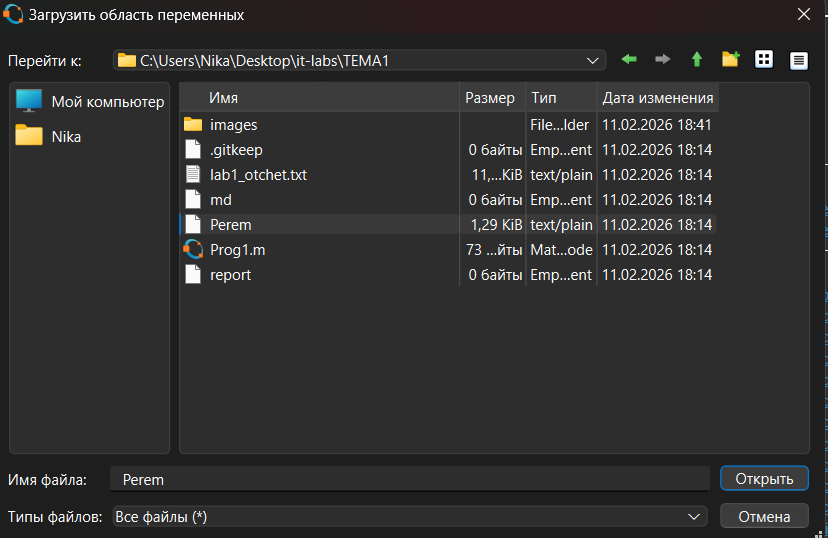Viewport: 828px width, 538px height.
Task: Select the Prog1.m Octave script file
Action: point(237,249)
